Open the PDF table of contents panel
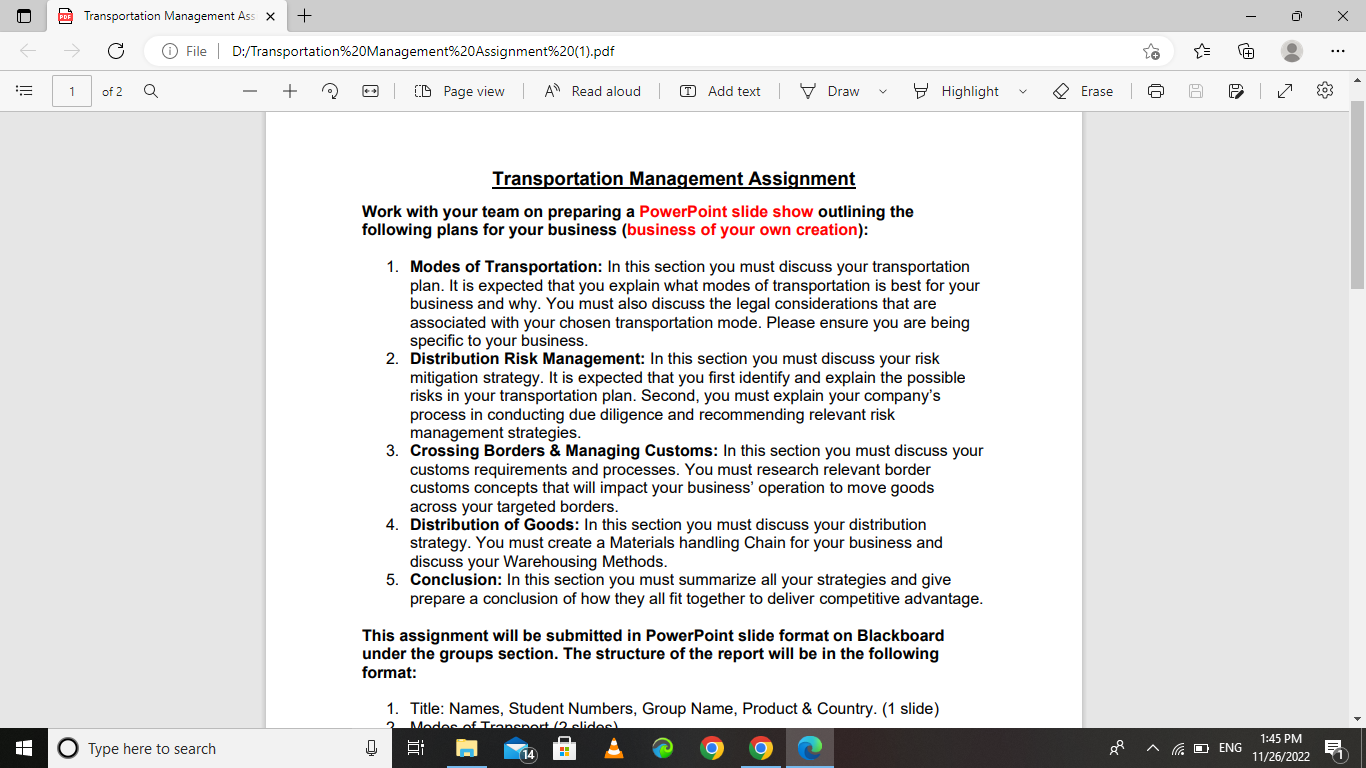The width and height of the screenshot is (1366, 768). 24,91
